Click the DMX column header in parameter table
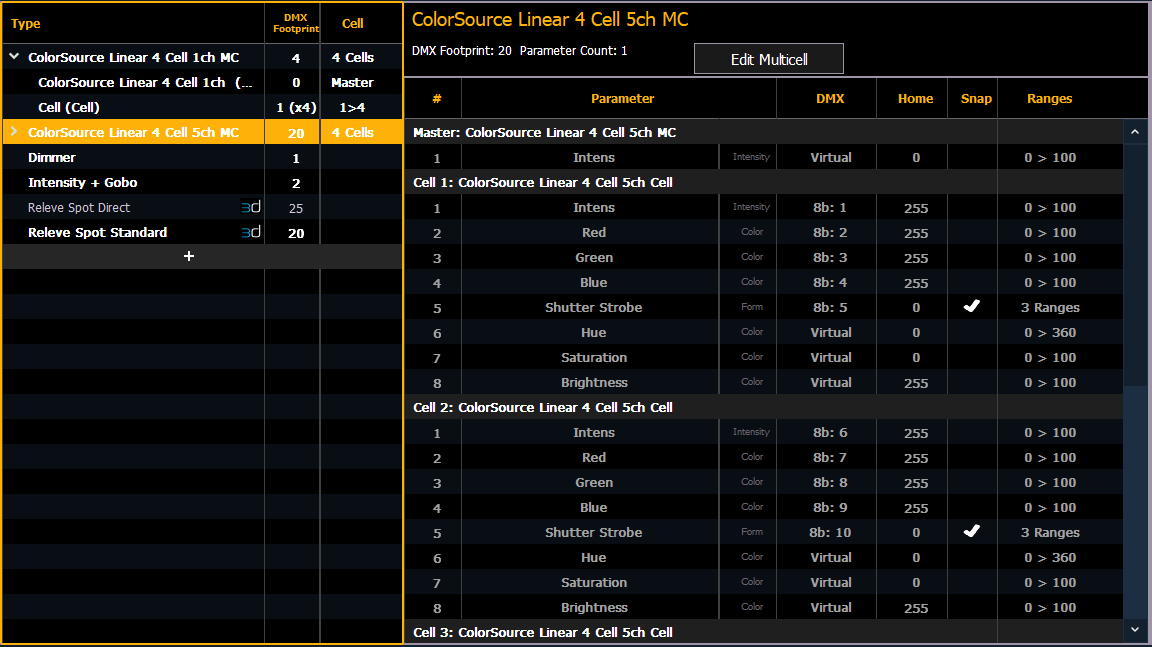1152x647 pixels. pyautogui.click(x=830, y=98)
